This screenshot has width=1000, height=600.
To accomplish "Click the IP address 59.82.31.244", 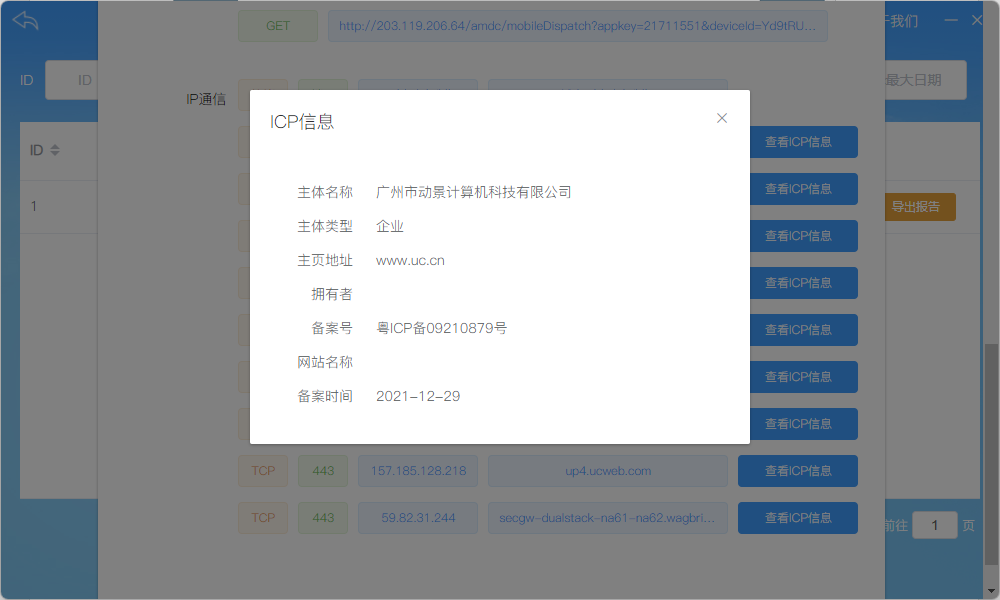I will 417,518.
